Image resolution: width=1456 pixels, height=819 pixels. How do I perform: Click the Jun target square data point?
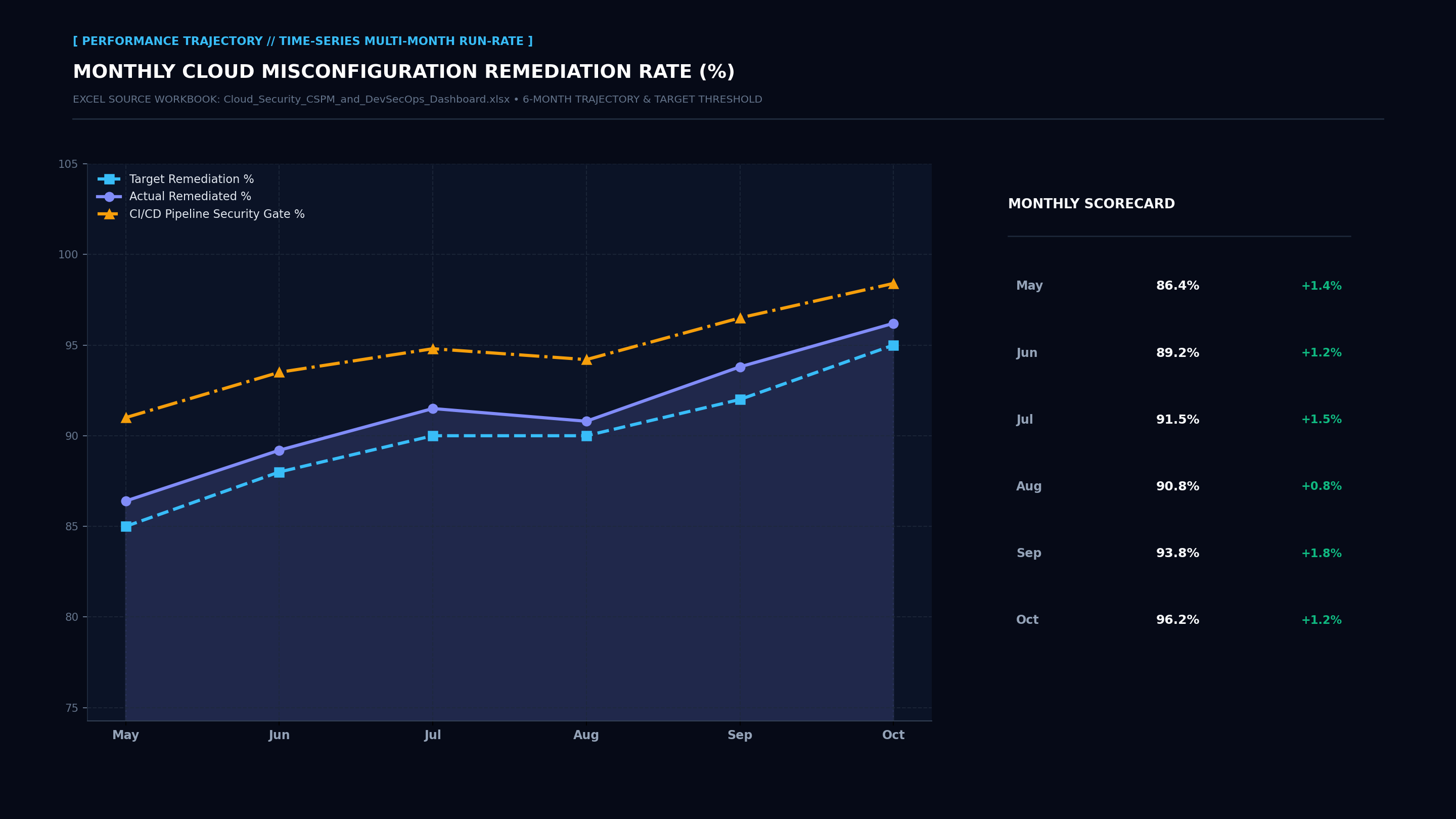[279, 472]
